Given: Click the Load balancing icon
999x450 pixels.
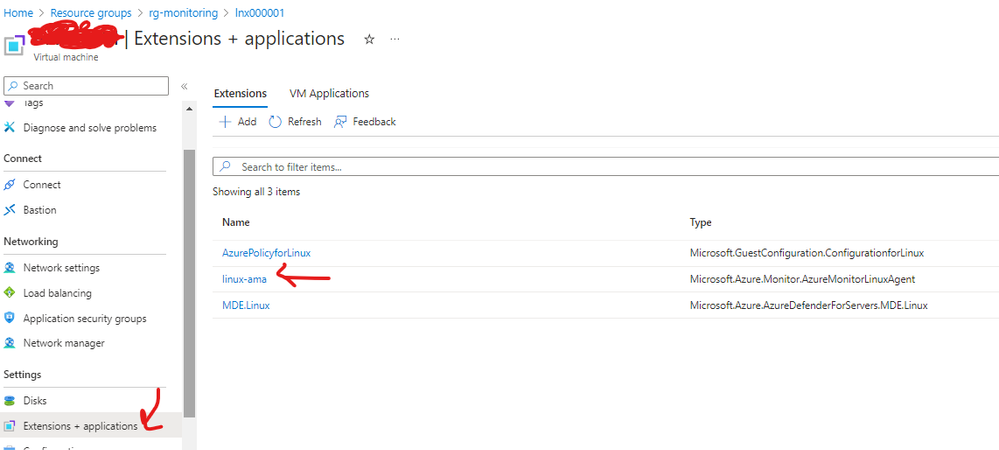Looking at the screenshot, I should pos(9,293).
